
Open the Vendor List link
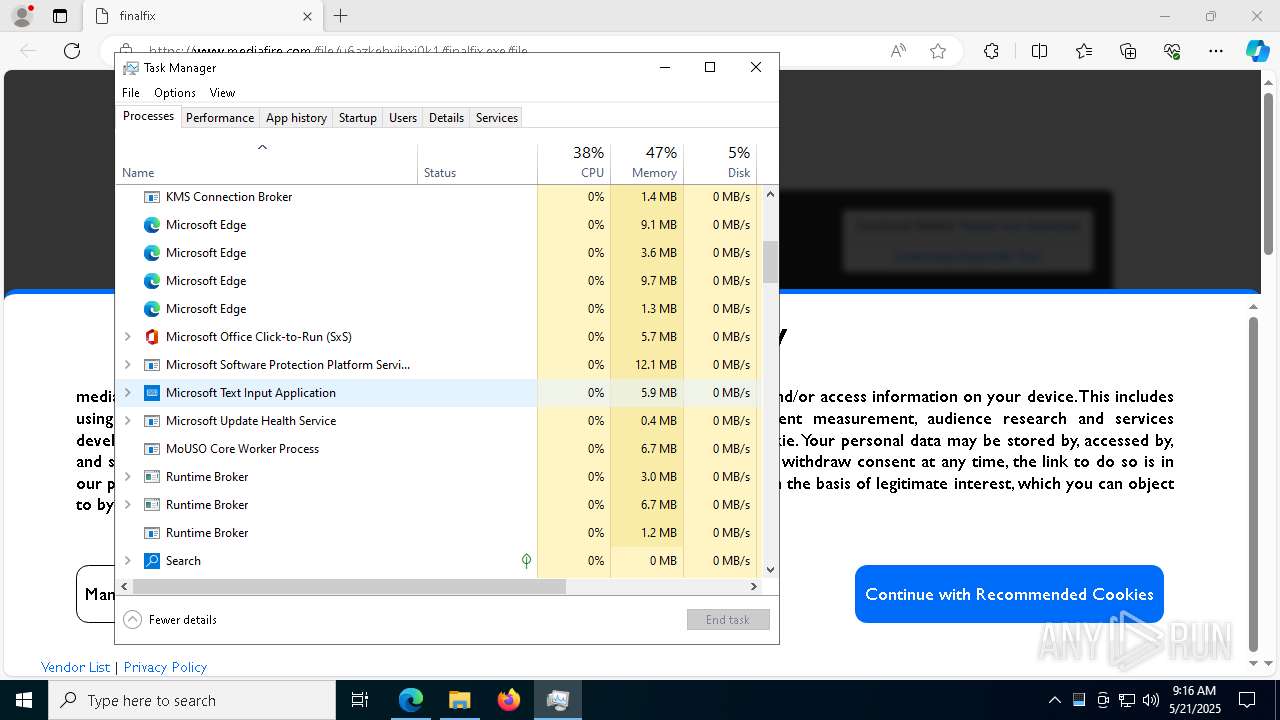(x=75, y=667)
